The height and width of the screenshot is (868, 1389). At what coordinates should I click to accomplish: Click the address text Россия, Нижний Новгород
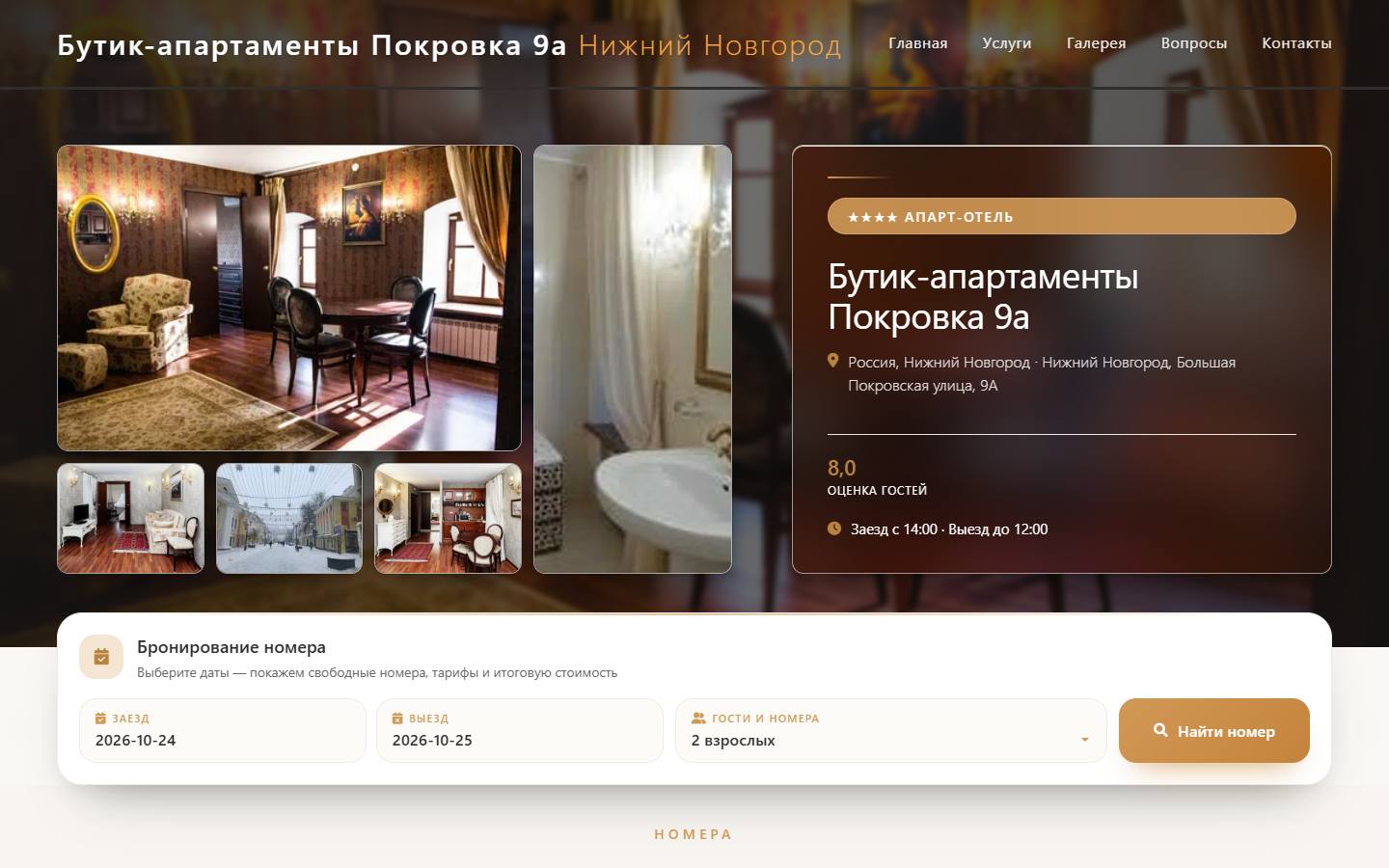coord(1042,373)
